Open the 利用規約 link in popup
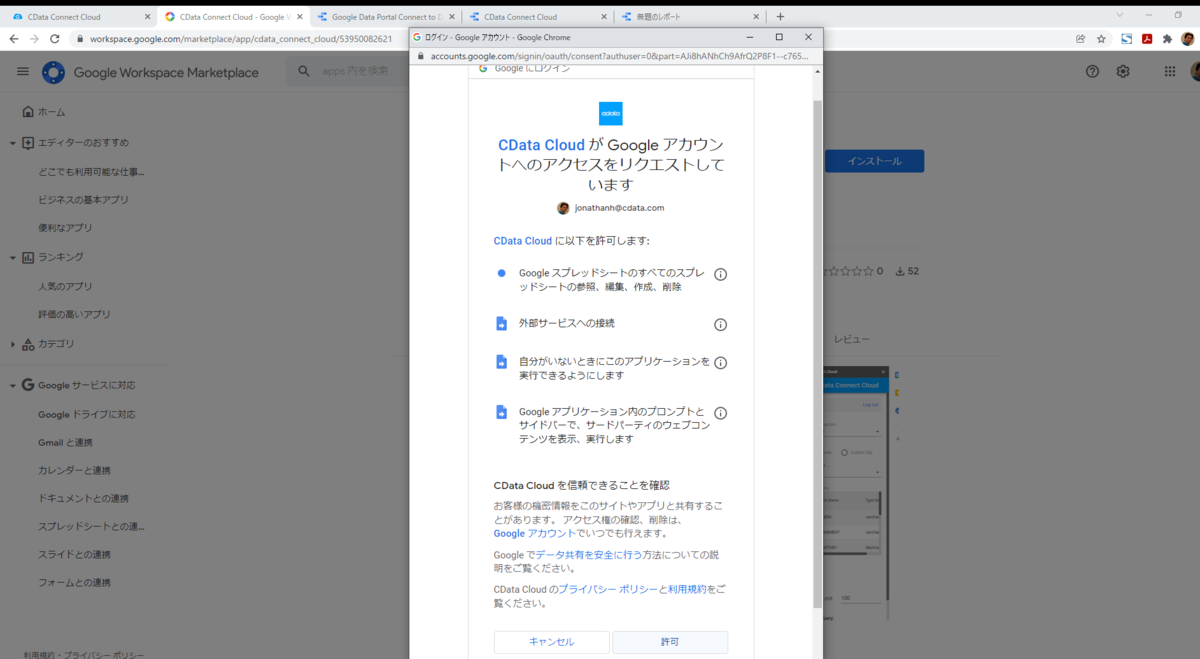Viewport: 1200px width, 659px height. pos(687,589)
